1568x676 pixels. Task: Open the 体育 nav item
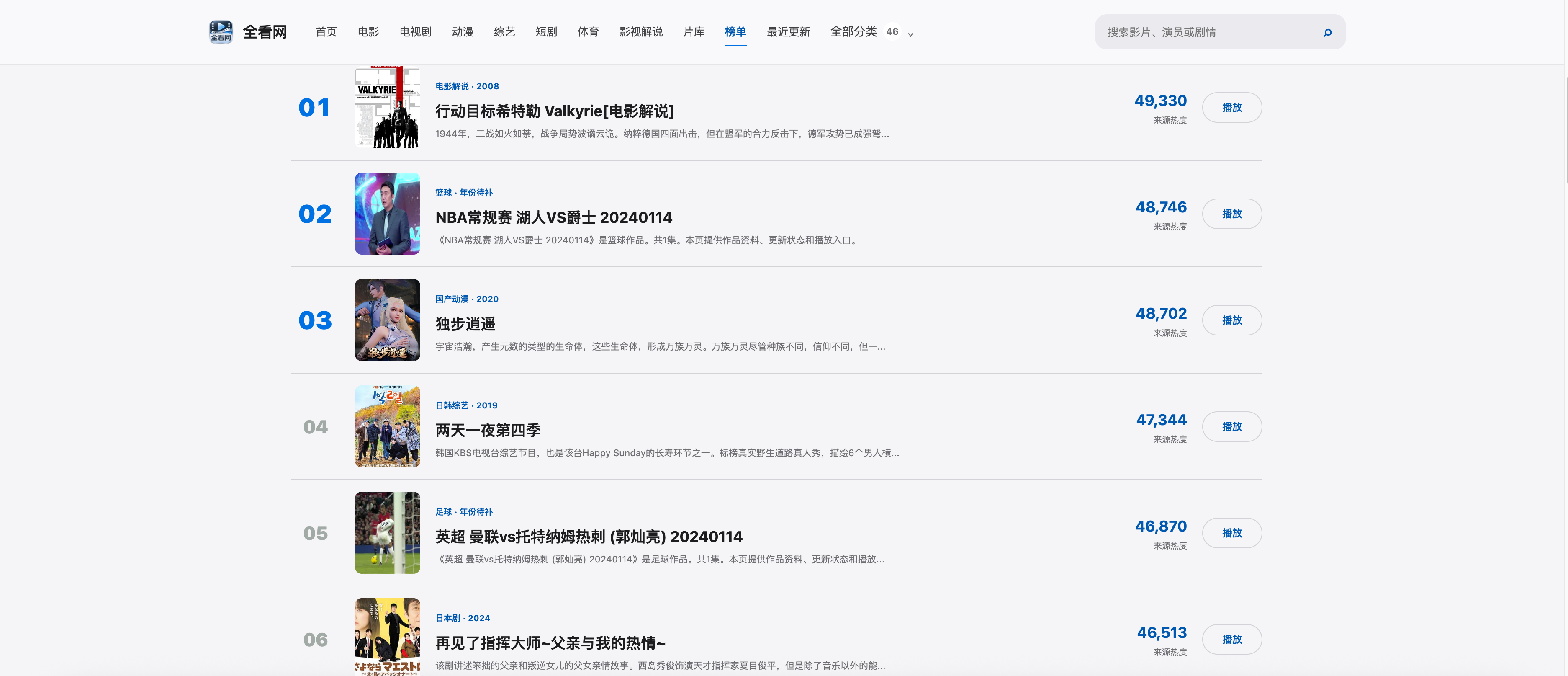[x=588, y=32]
